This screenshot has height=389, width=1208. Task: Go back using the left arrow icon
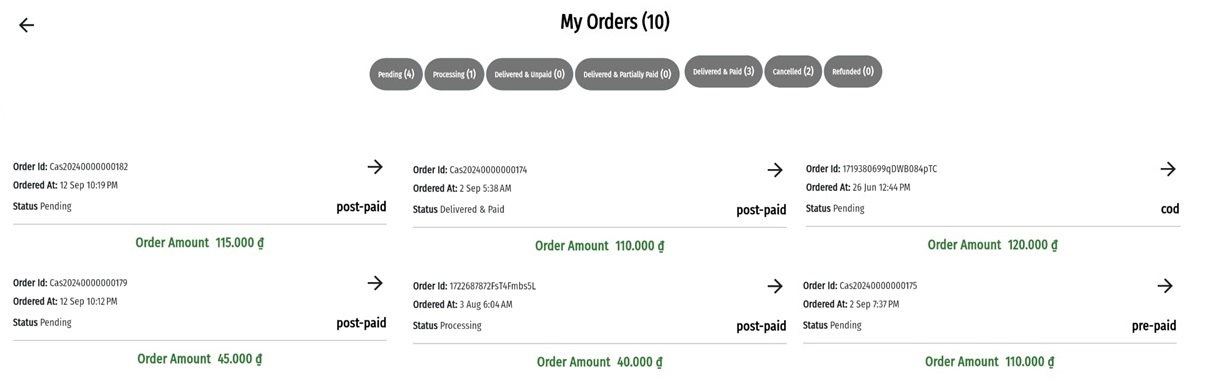[27, 25]
